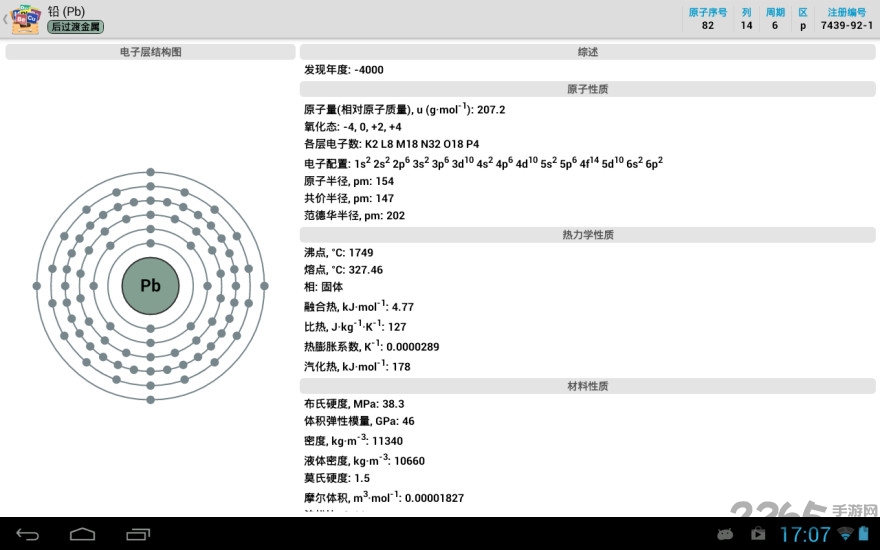Tap the 各层电子数 K2 L8 M18 line
This screenshot has height=550, width=880.
392,144
